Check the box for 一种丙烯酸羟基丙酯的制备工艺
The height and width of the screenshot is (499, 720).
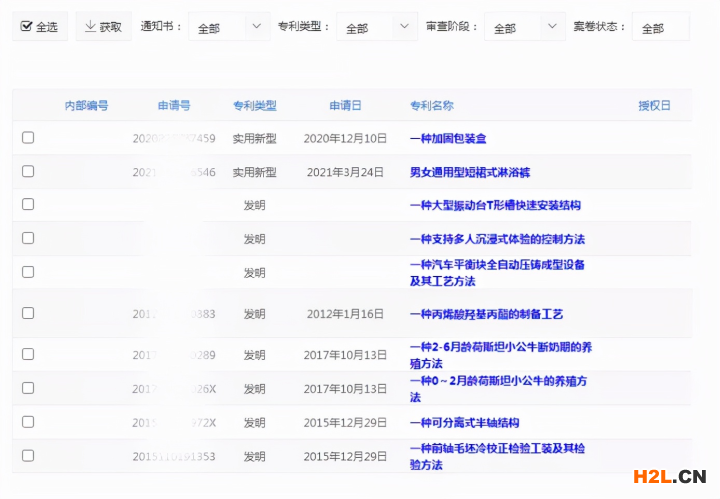[x=28, y=313]
